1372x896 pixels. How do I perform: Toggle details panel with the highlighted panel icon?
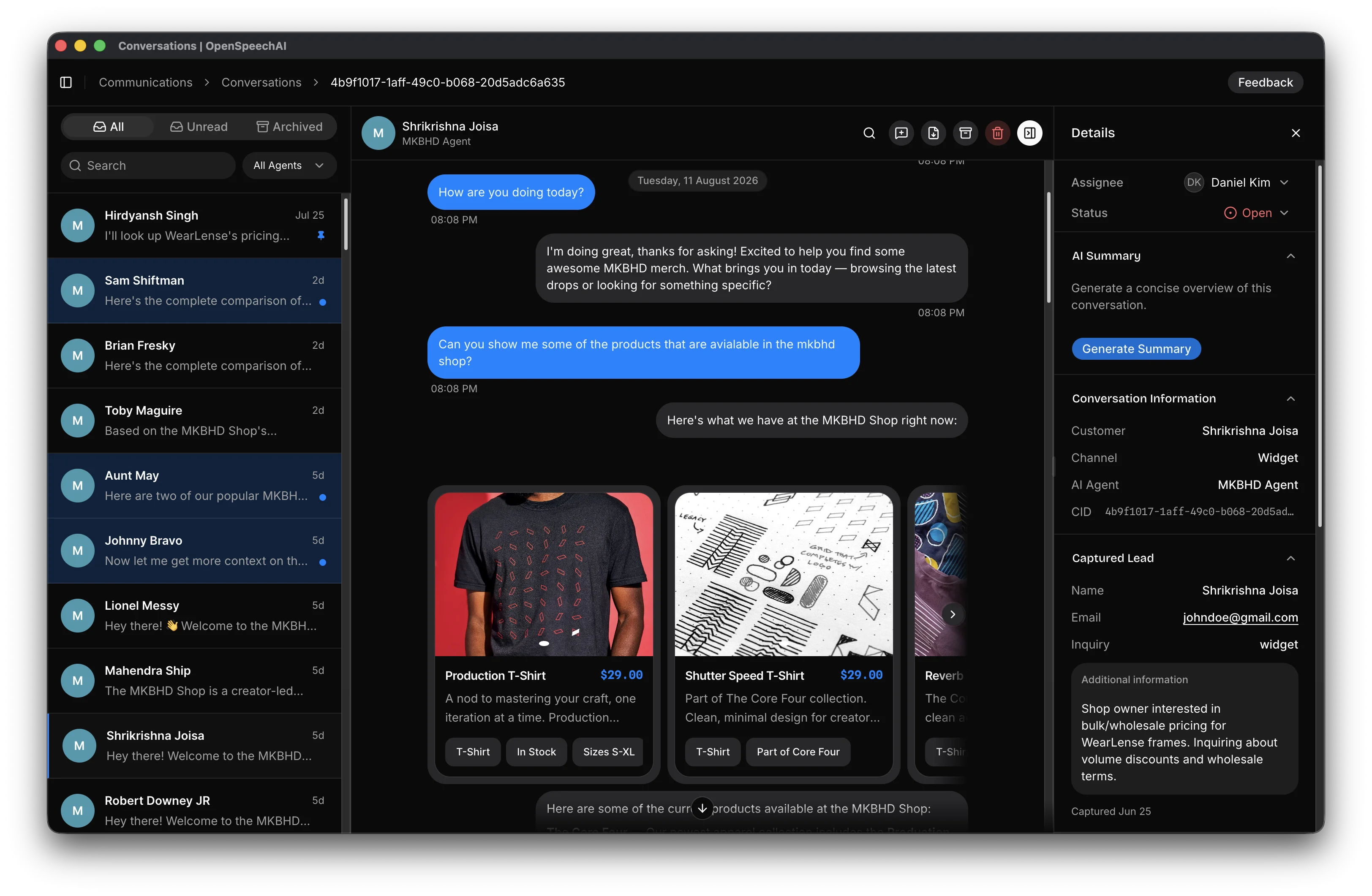tap(1029, 133)
